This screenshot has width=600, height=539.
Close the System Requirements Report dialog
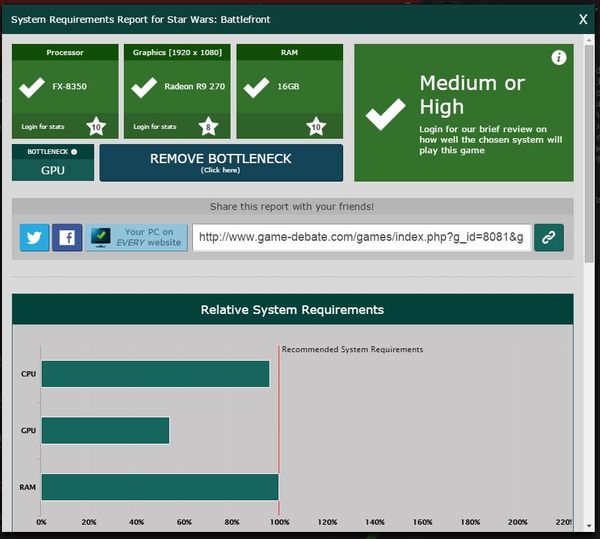pos(583,19)
